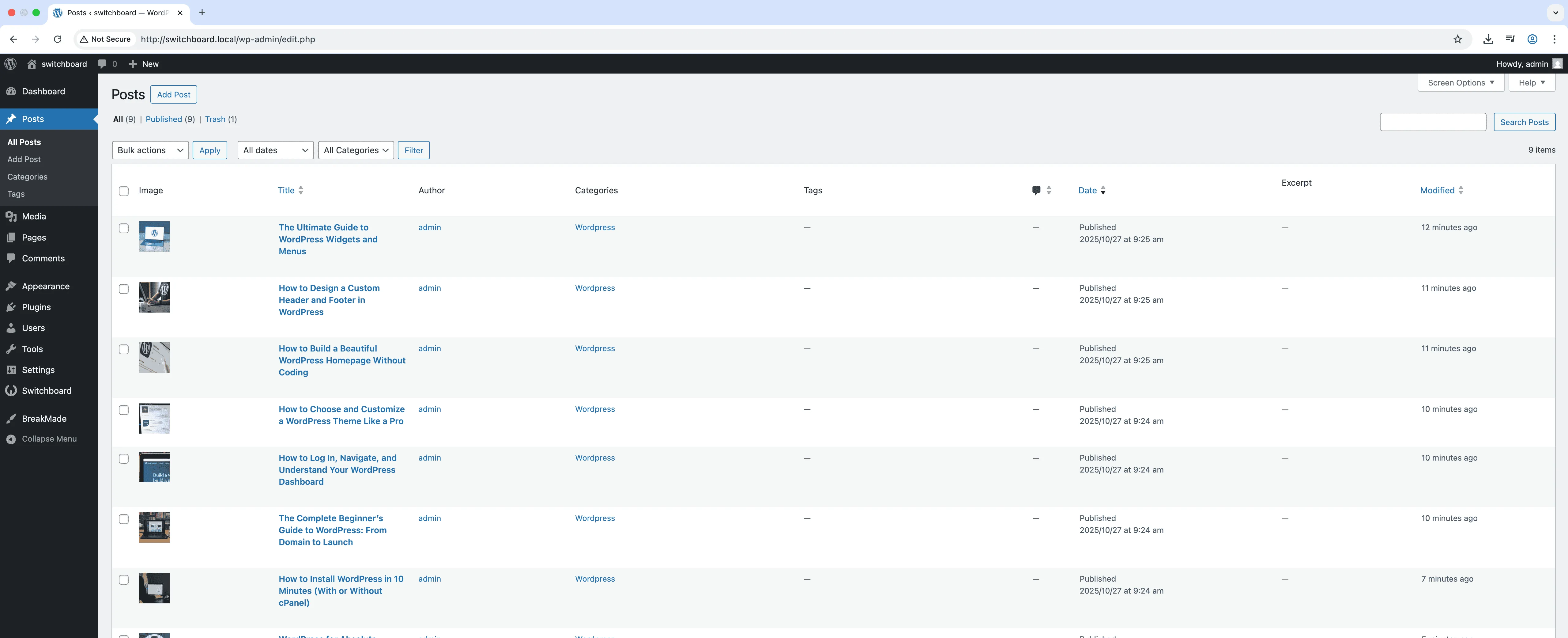Select the Plugins plug icon
This screenshot has width=1568, height=638.
pos(12,307)
